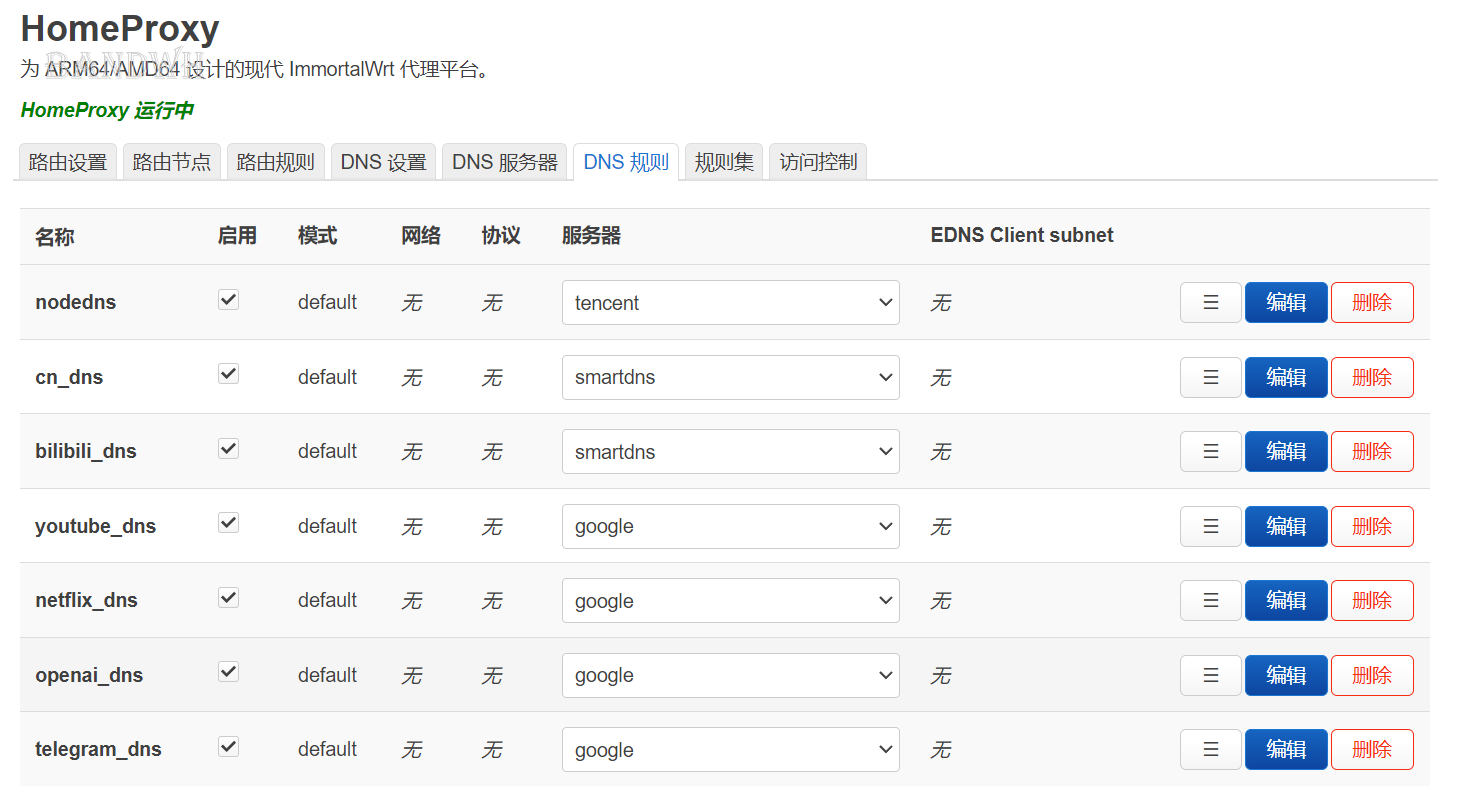Click the drag handle icon for telegram_dns
Image resolution: width=1462 pixels, height=809 pixels.
[x=1210, y=749]
